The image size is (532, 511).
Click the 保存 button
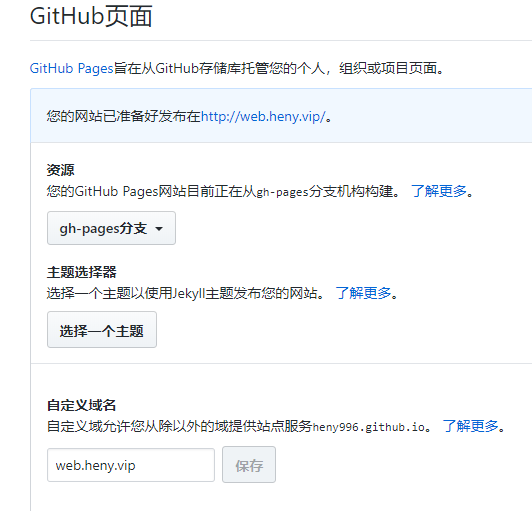point(249,465)
